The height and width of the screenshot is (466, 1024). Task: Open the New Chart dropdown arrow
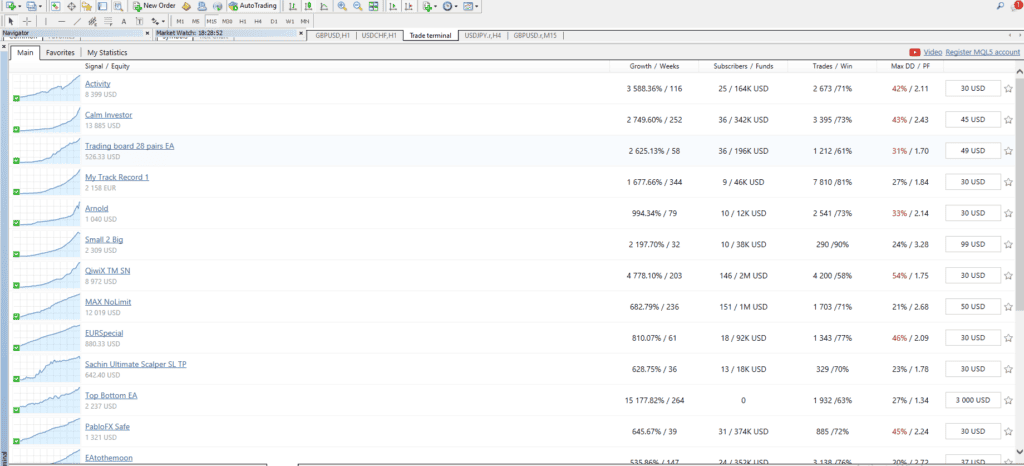[20, 6]
